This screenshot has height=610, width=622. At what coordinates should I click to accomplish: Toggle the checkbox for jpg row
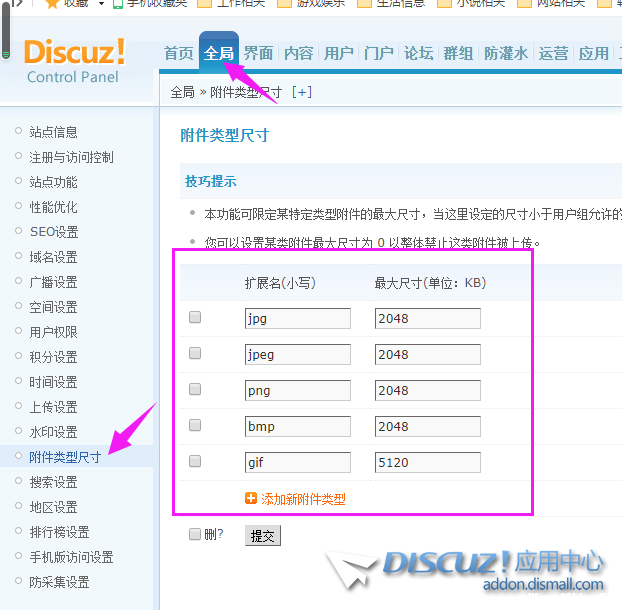point(195,318)
